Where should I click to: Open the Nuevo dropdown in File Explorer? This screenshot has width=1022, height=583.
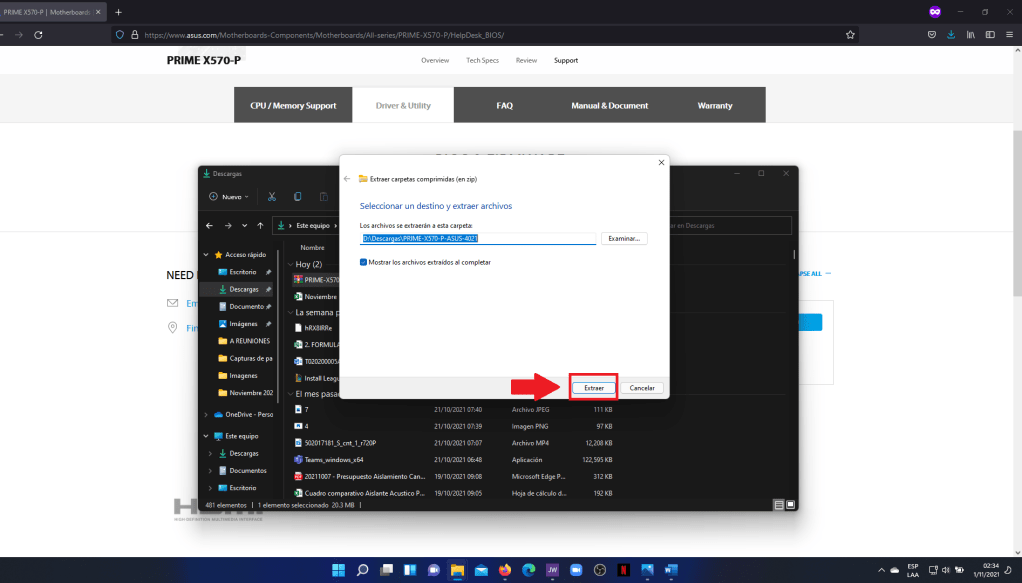(x=228, y=197)
